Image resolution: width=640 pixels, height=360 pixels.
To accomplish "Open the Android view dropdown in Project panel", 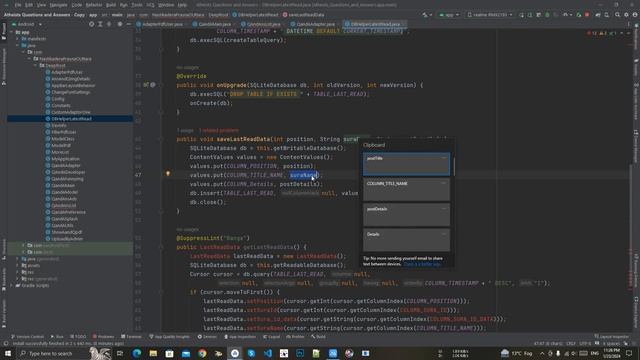I will point(27,24).
